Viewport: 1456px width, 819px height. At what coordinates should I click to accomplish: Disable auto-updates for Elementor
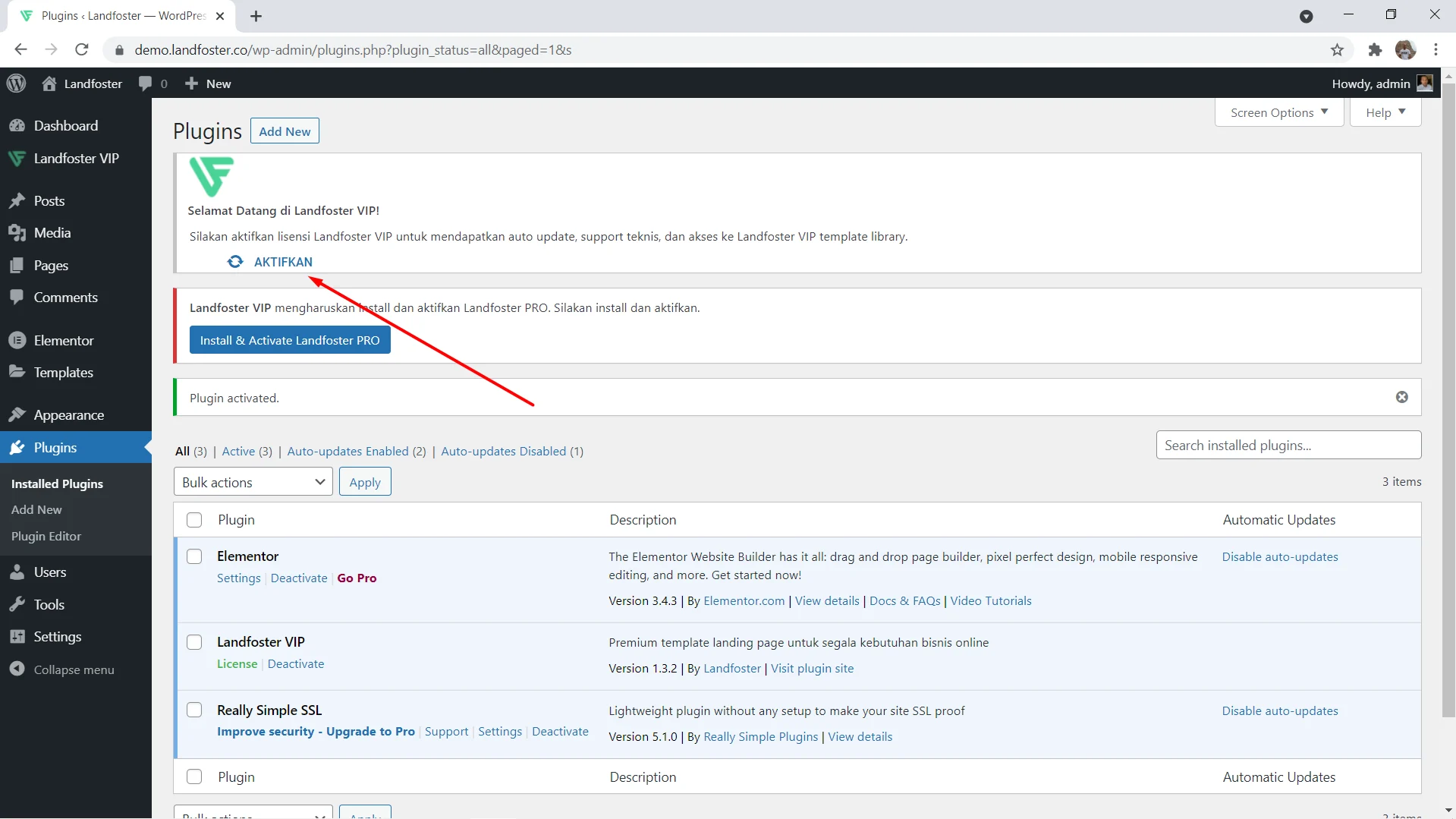(1280, 557)
